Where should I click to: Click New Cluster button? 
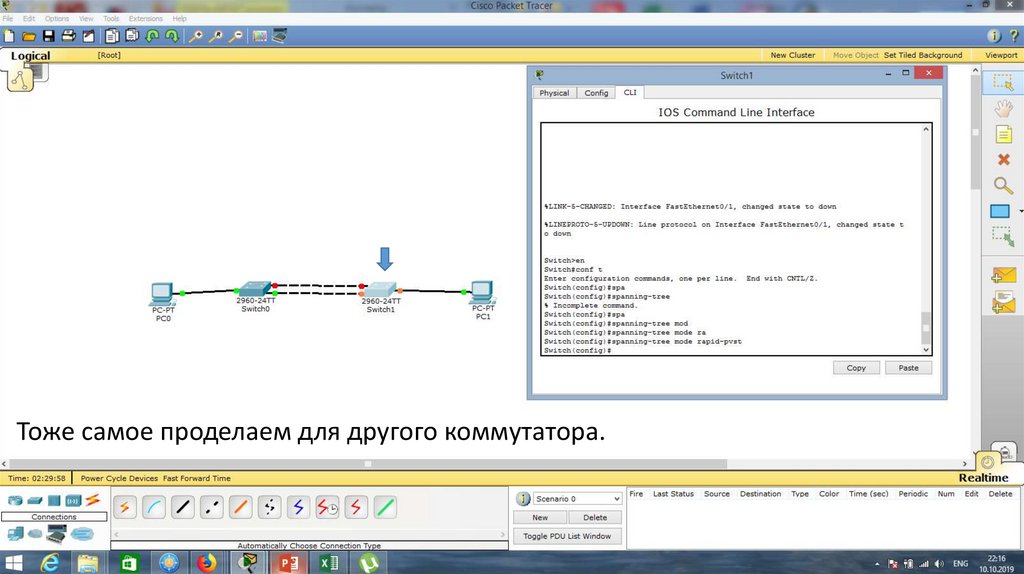coord(792,56)
